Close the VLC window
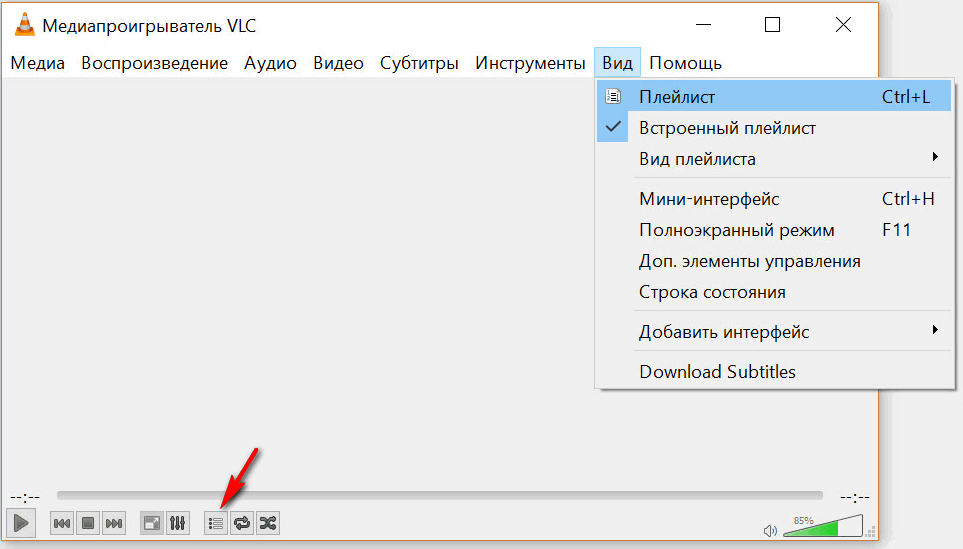This screenshot has width=963, height=549. (843, 25)
